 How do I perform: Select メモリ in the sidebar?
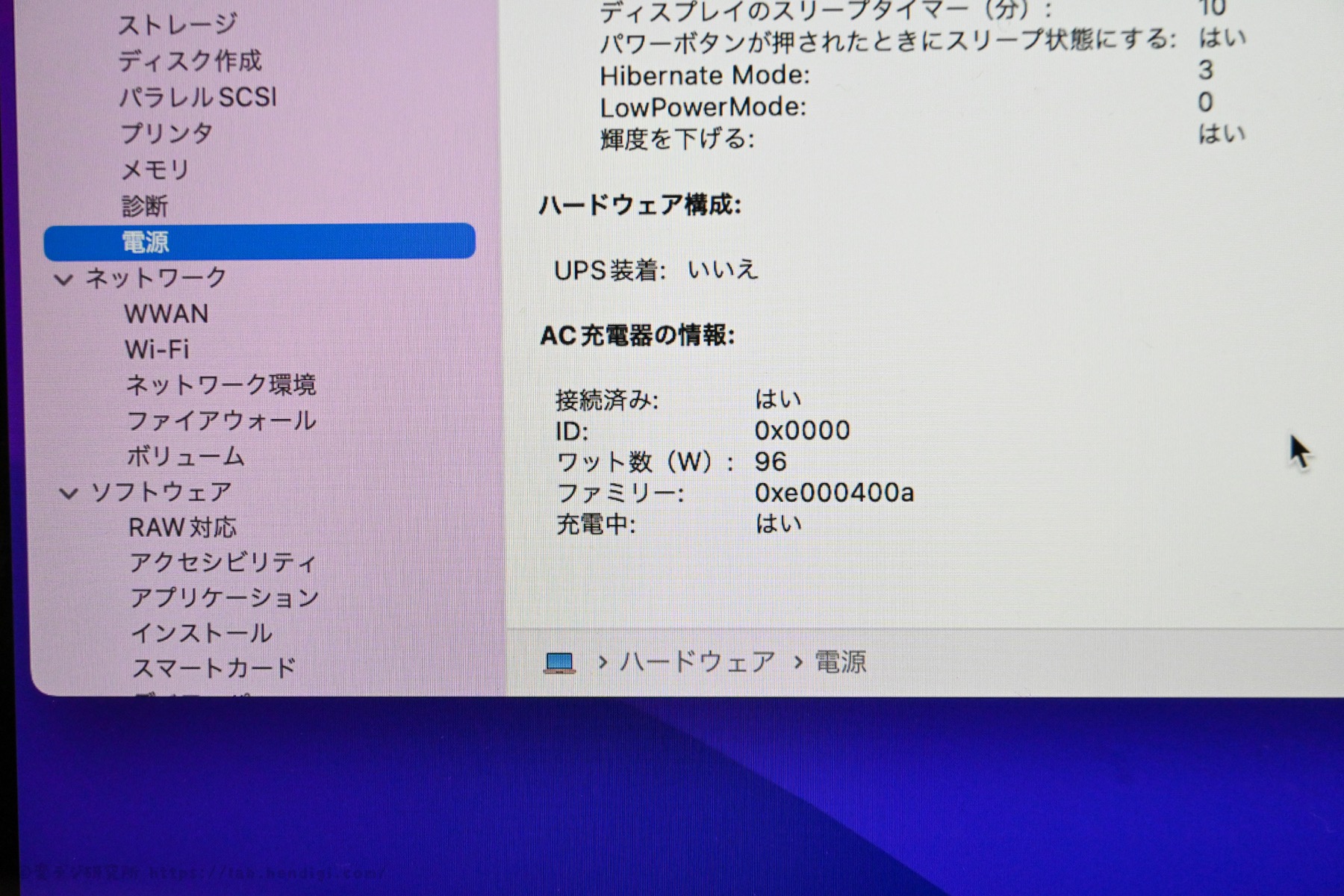(155, 170)
